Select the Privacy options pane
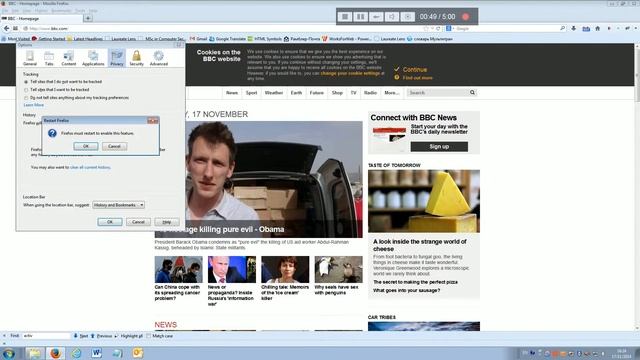Image resolution: width=640 pixels, height=360 pixels. (x=117, y=58)
